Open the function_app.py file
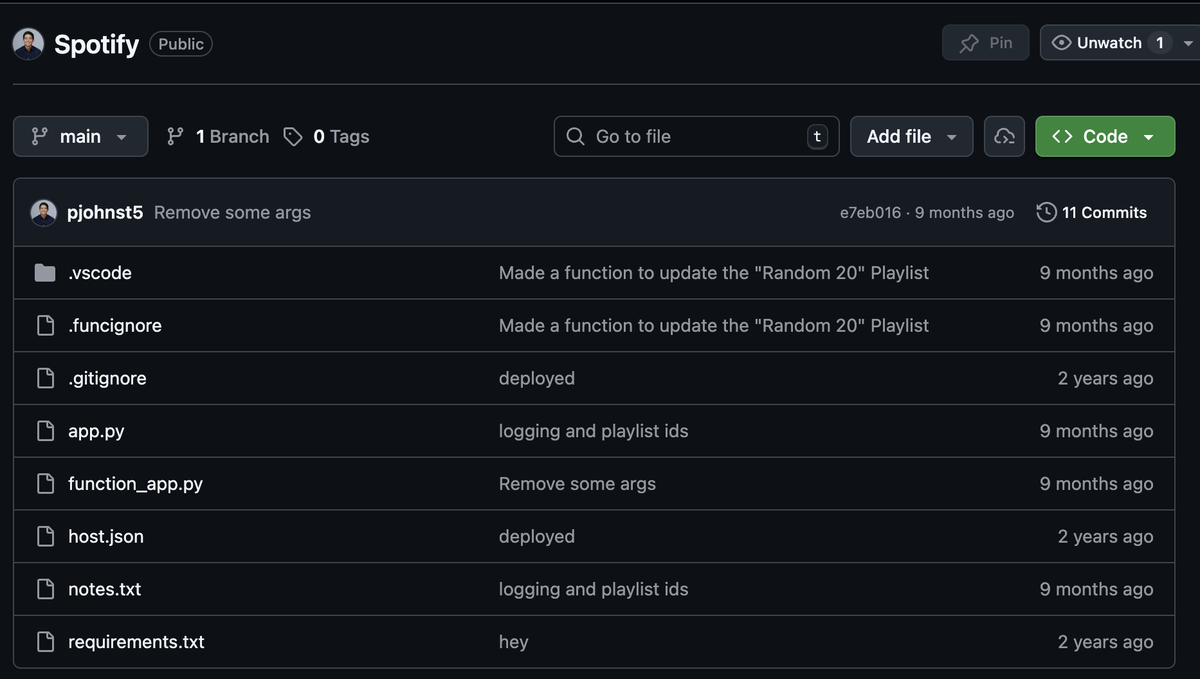This screenshot has height=679, width=1200. [135, 484]
